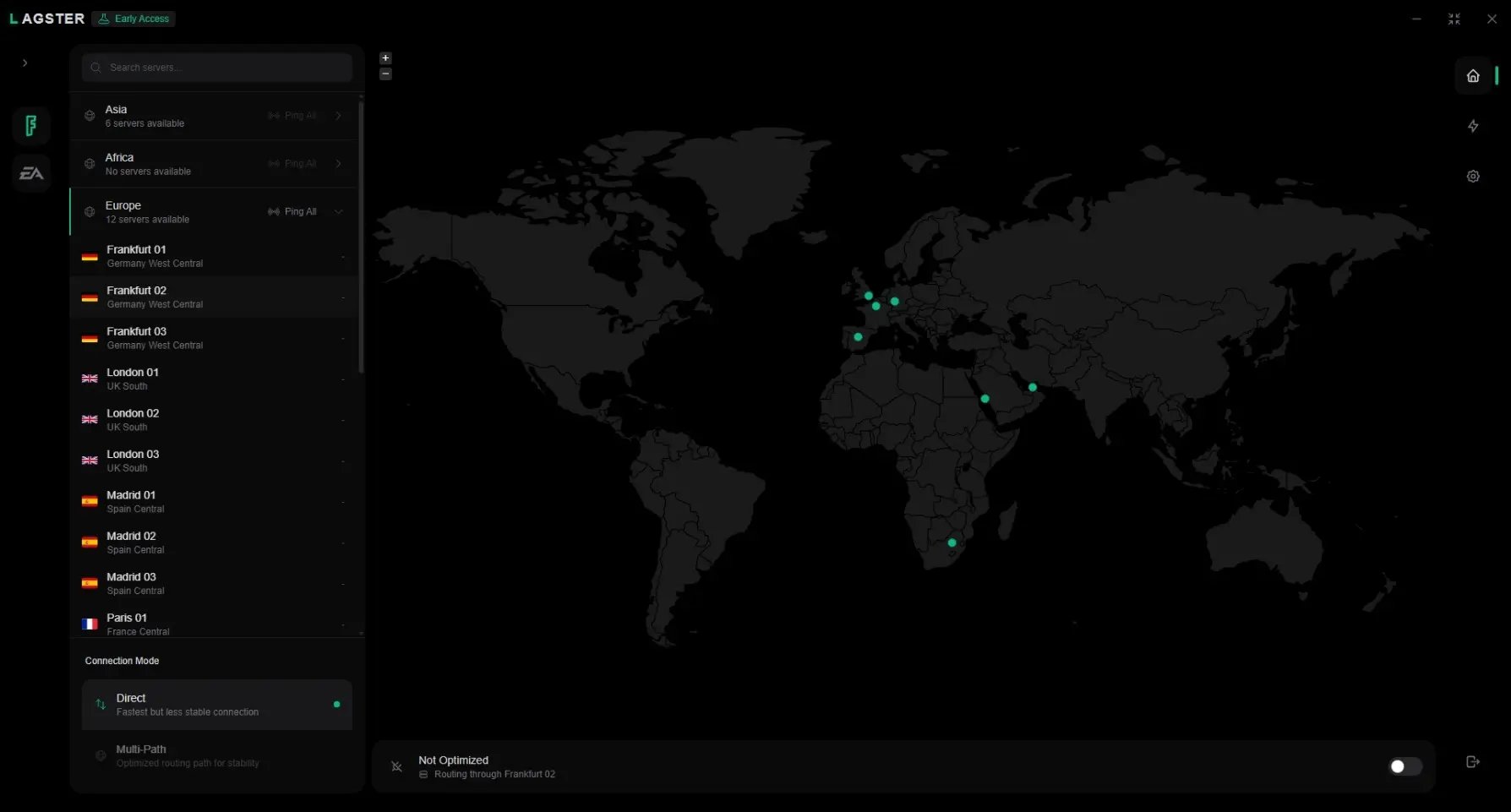
Task: Select the Frankfurt 02 server
Action: [215, 297]
